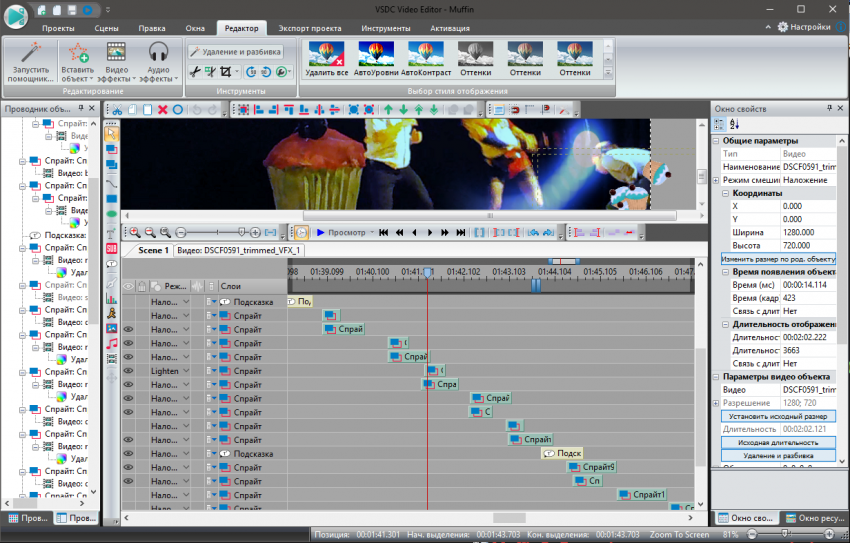Jump to end of timeline

[x=461, y=232]
